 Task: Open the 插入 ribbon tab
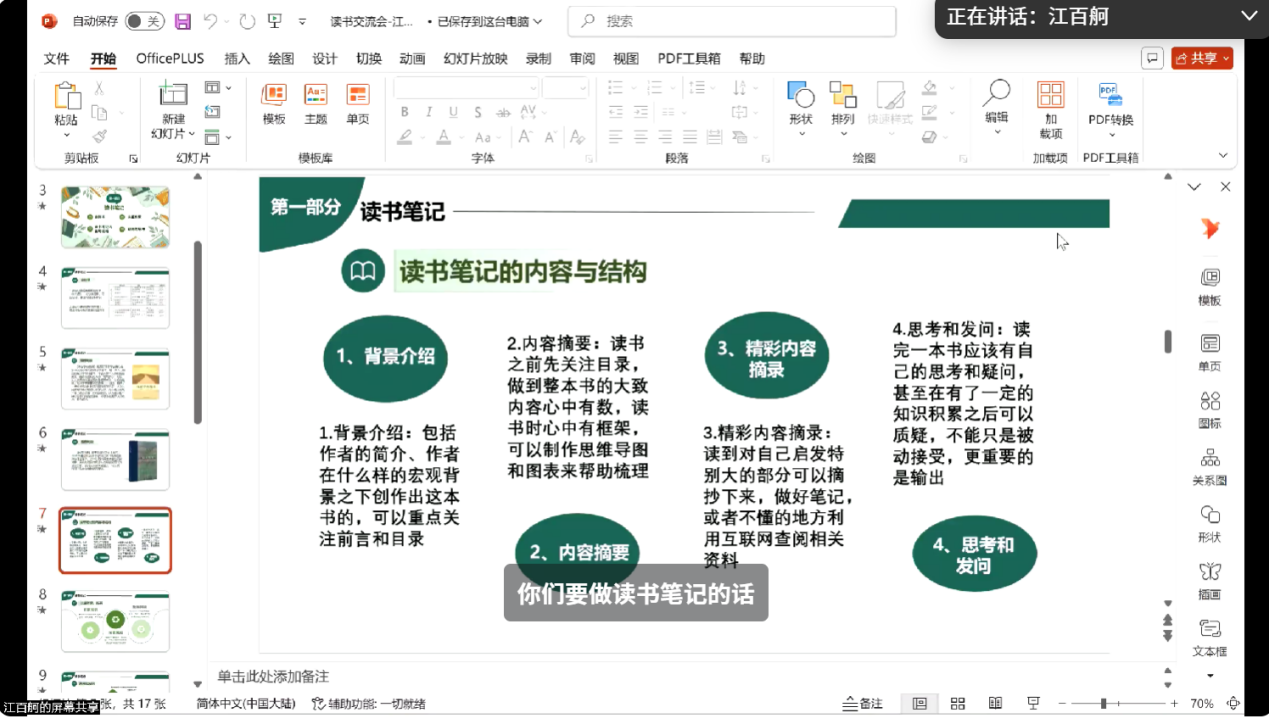[x=237, y=59]
